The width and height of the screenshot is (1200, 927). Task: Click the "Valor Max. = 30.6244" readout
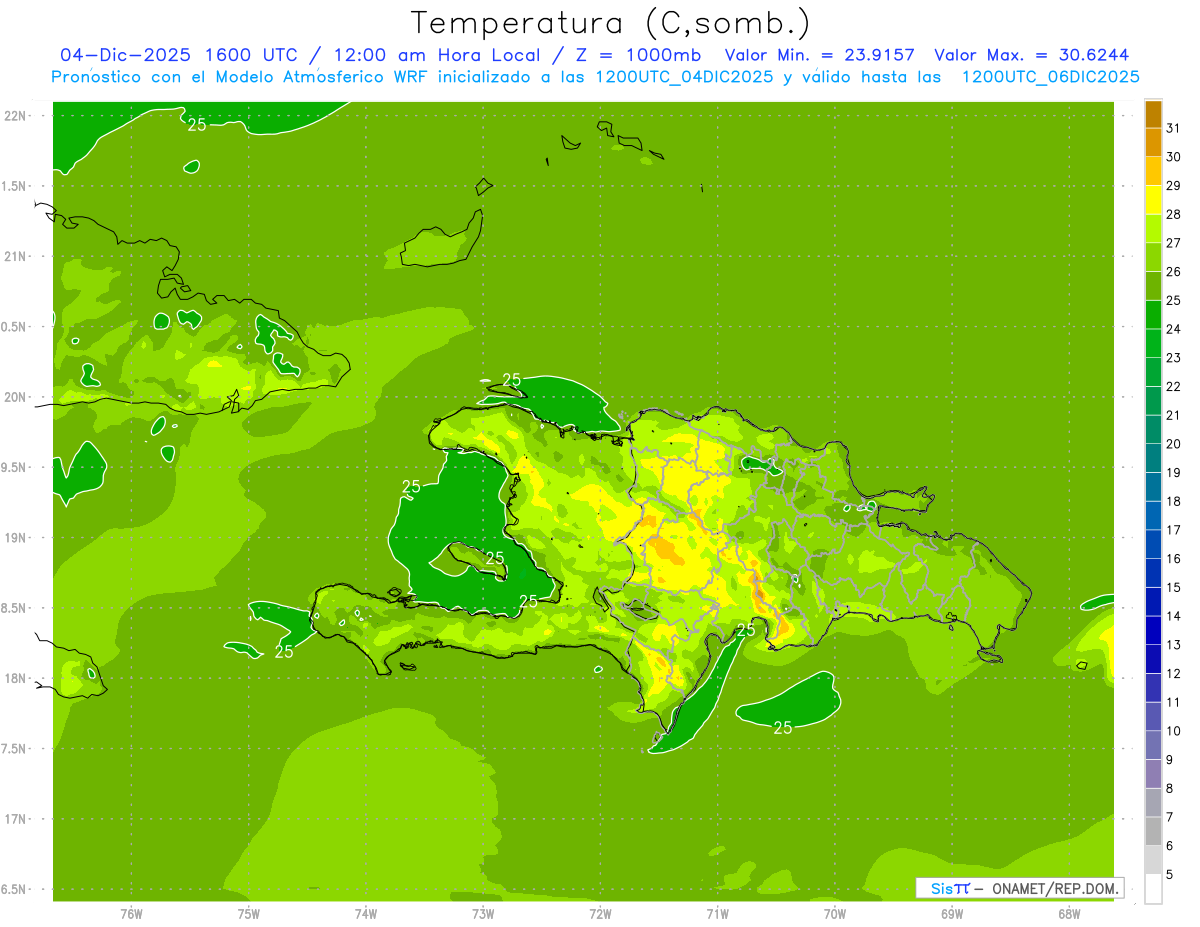1031,55
